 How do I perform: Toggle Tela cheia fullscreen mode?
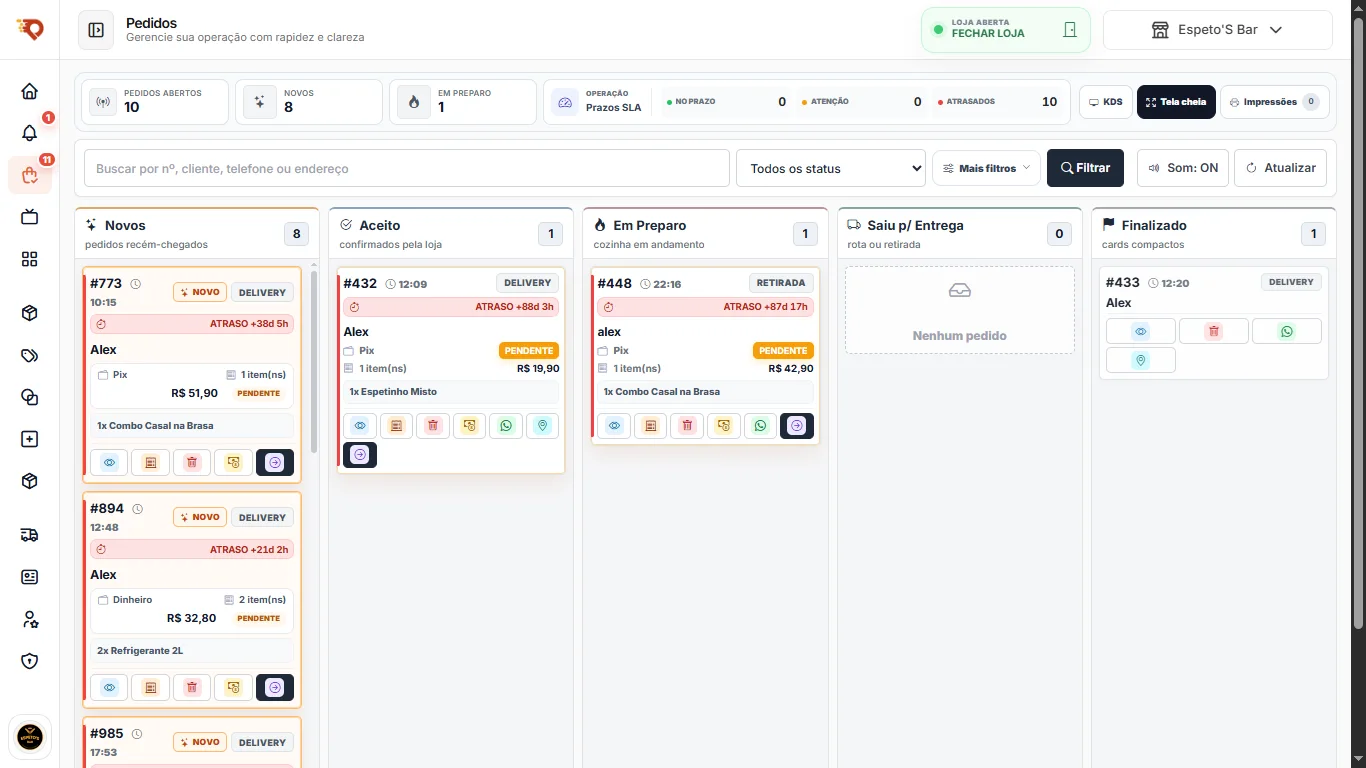tap(1176, 102)
